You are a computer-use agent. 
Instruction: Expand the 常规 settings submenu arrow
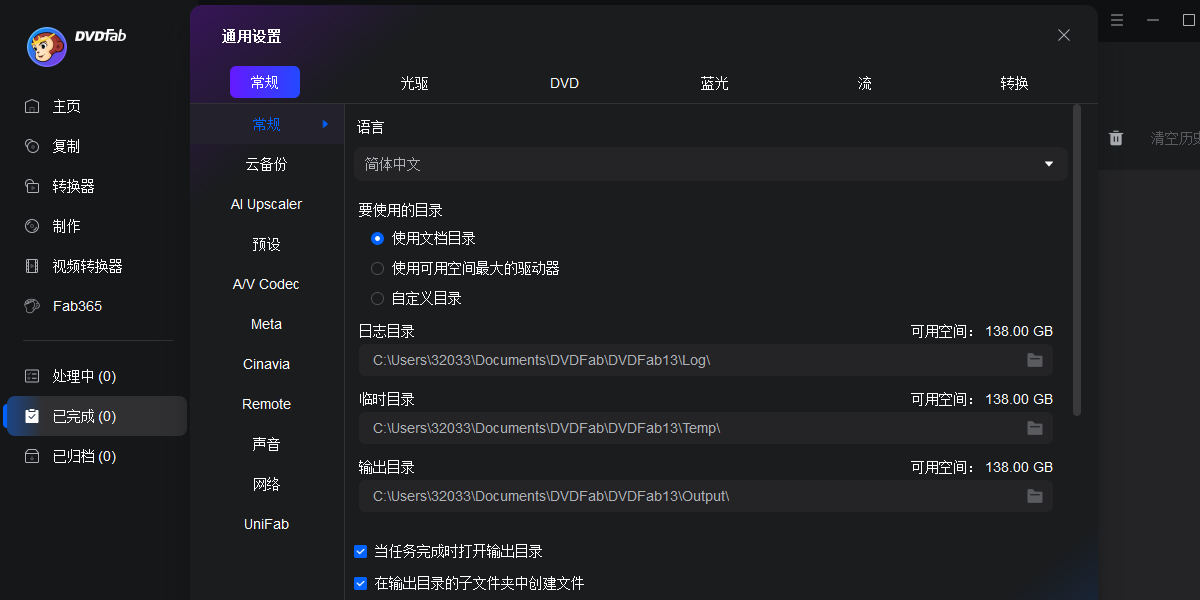click(x=323, y=123)
